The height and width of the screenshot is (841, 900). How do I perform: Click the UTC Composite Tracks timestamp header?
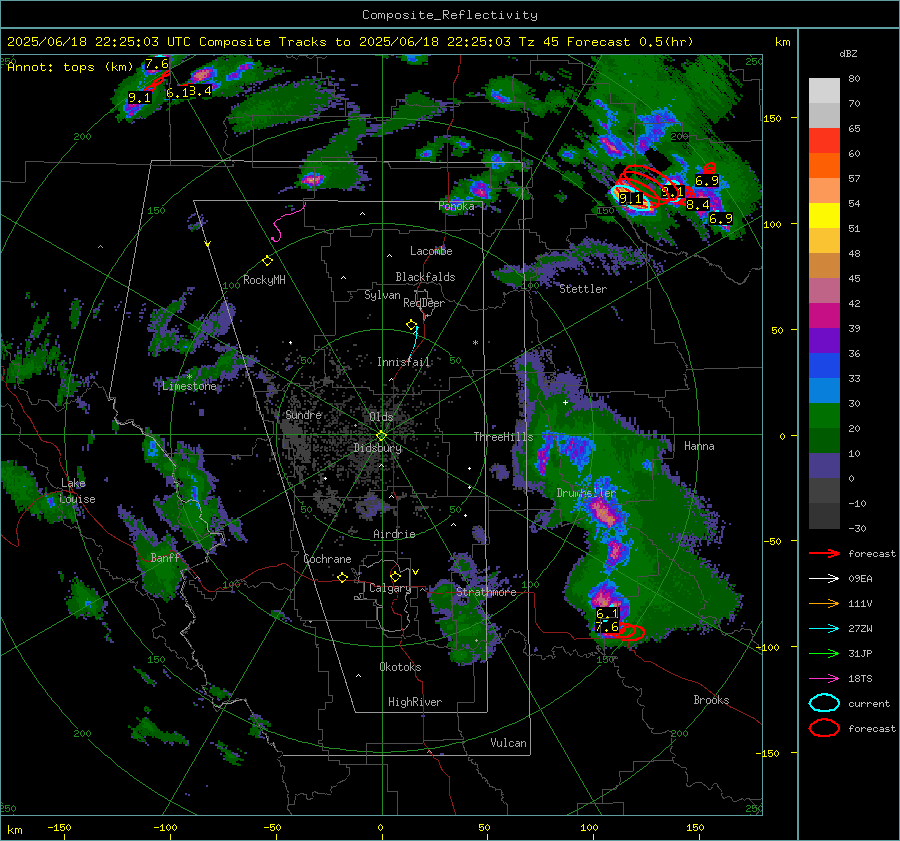coord(350,42)
